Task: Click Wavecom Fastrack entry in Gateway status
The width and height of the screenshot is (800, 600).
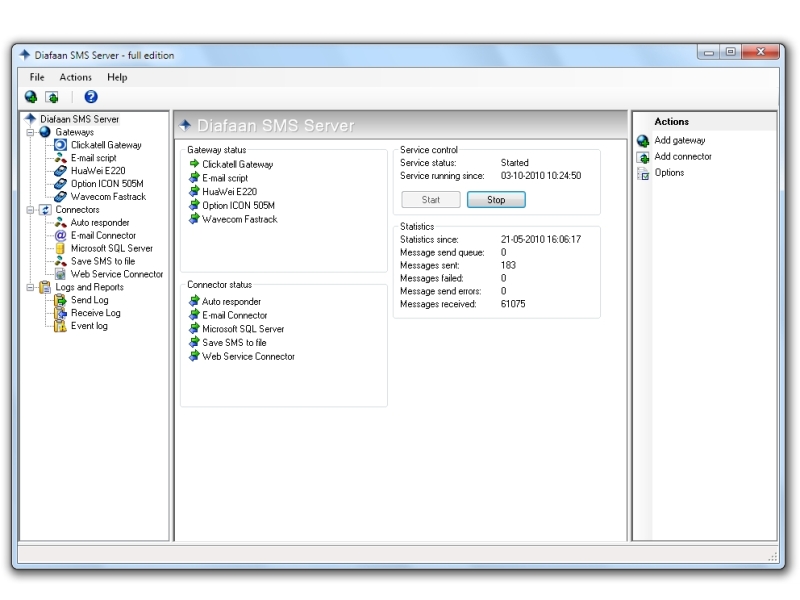Action: 239,219
